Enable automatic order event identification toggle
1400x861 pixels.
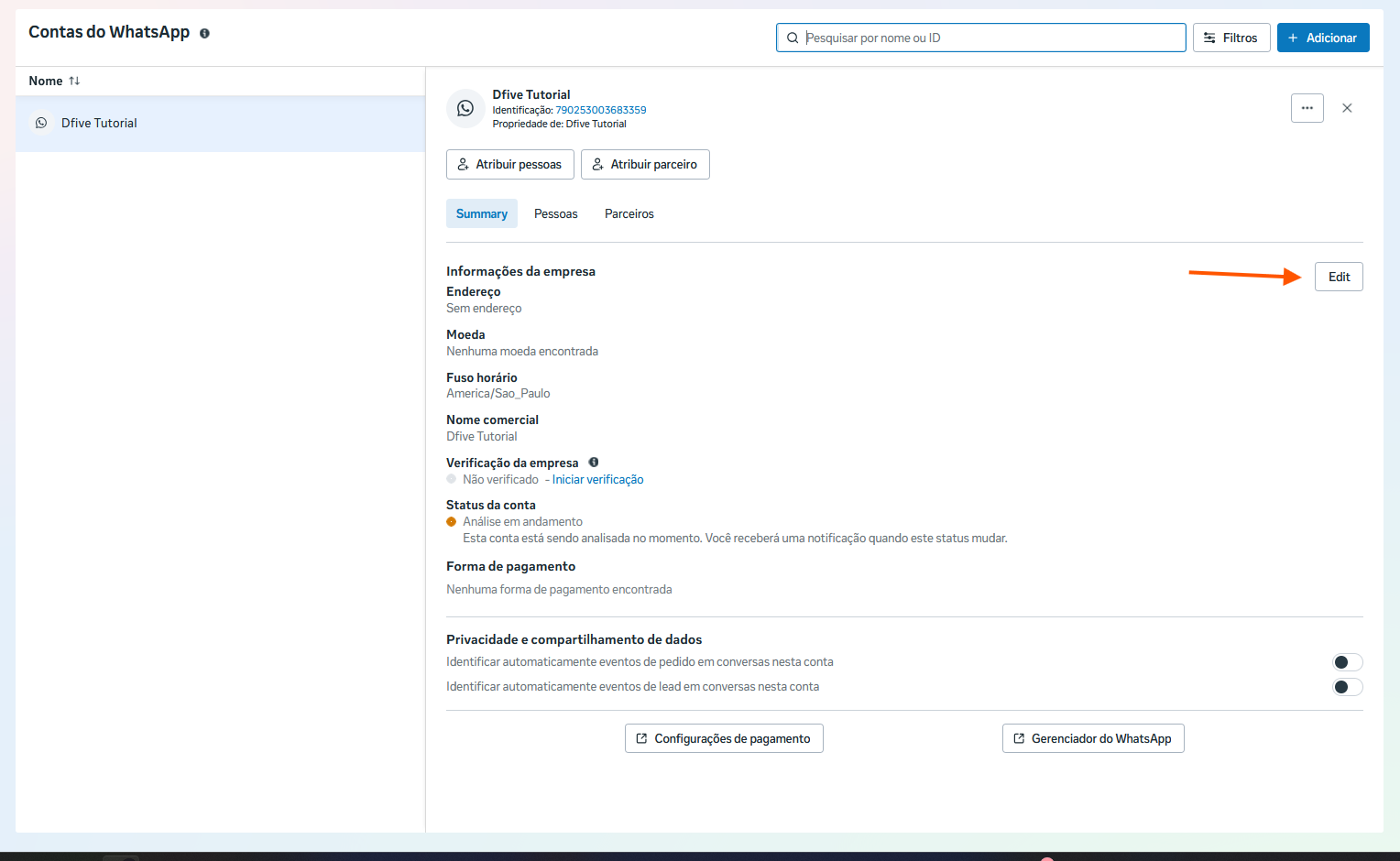(x=1347, y=662)
